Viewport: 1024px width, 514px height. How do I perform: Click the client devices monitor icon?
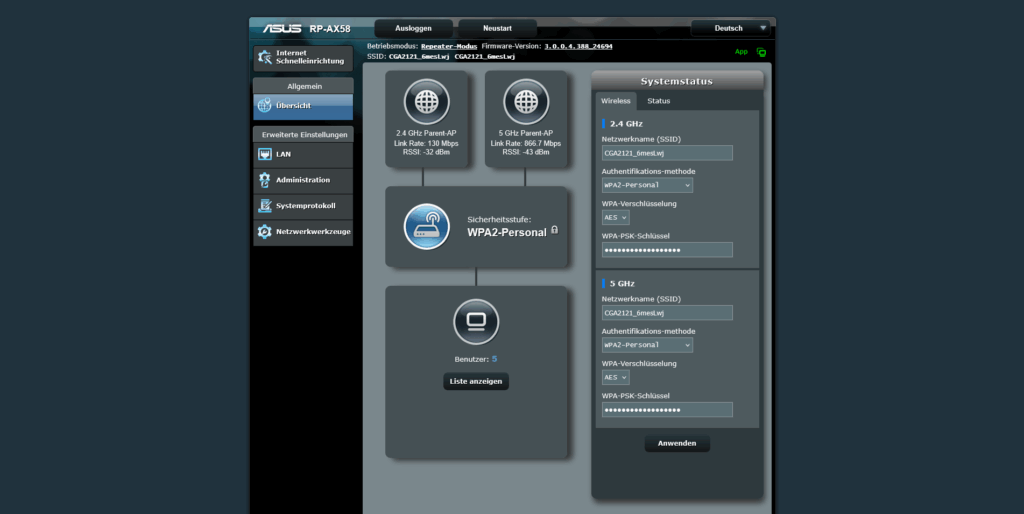click(x=475, y=321)
